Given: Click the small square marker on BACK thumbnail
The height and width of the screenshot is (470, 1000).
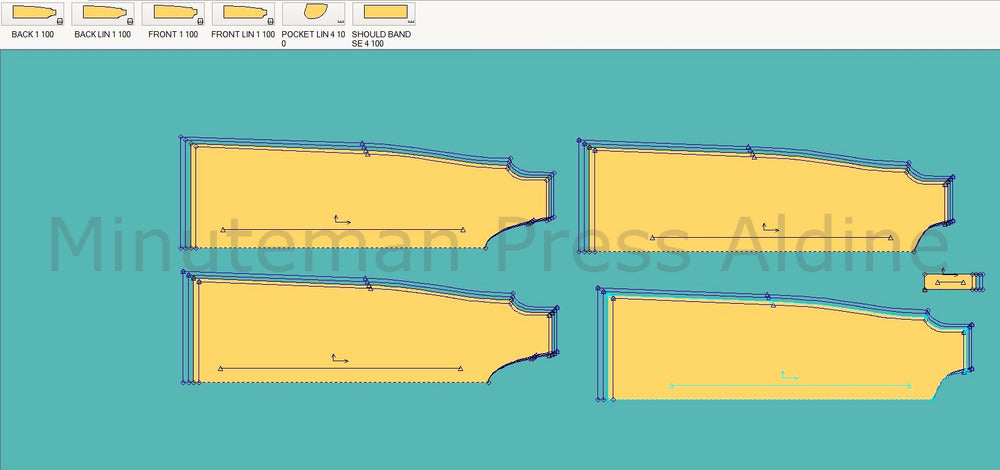Looking at the screenshot, I should pos(60,21).
